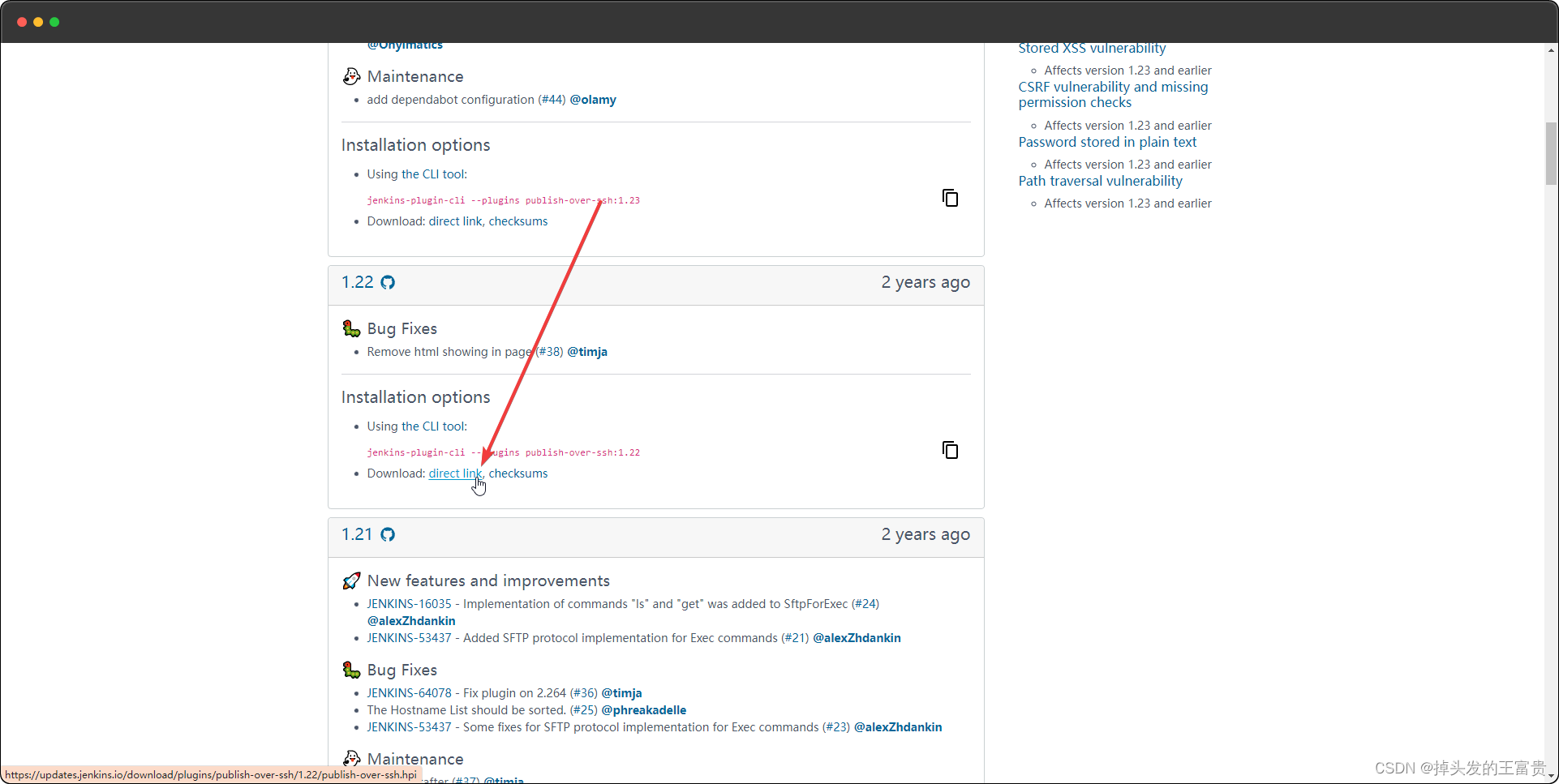Open pull request #38 link
1559x784 pixels.
click(x=550, y=352)
